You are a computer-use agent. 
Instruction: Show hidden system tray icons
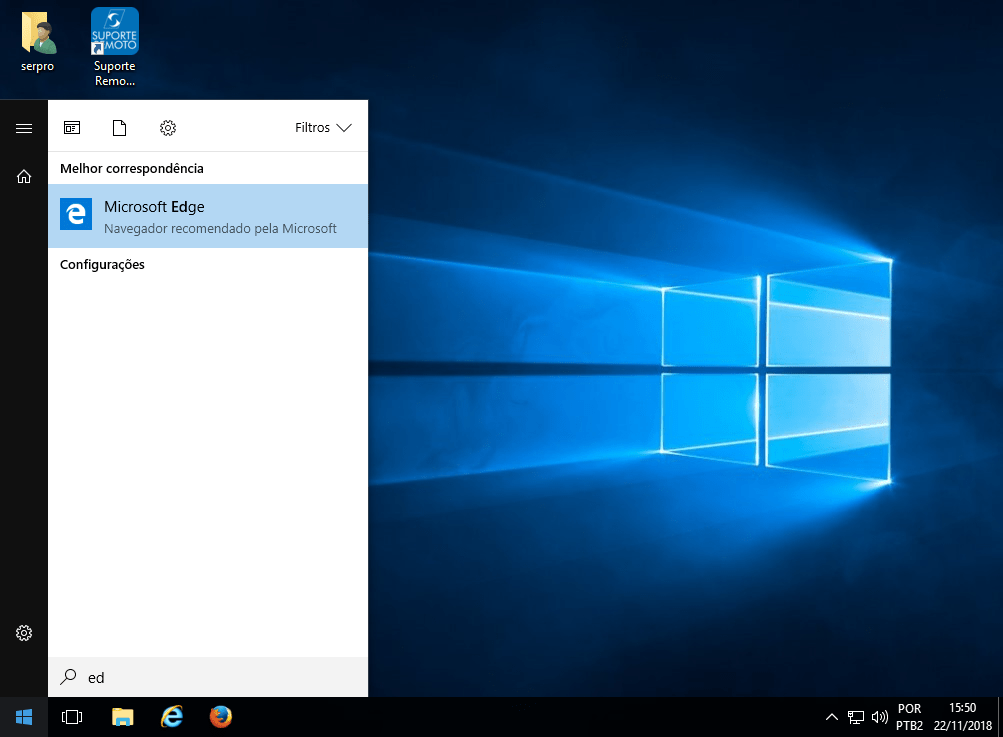[x=831, y=717]
